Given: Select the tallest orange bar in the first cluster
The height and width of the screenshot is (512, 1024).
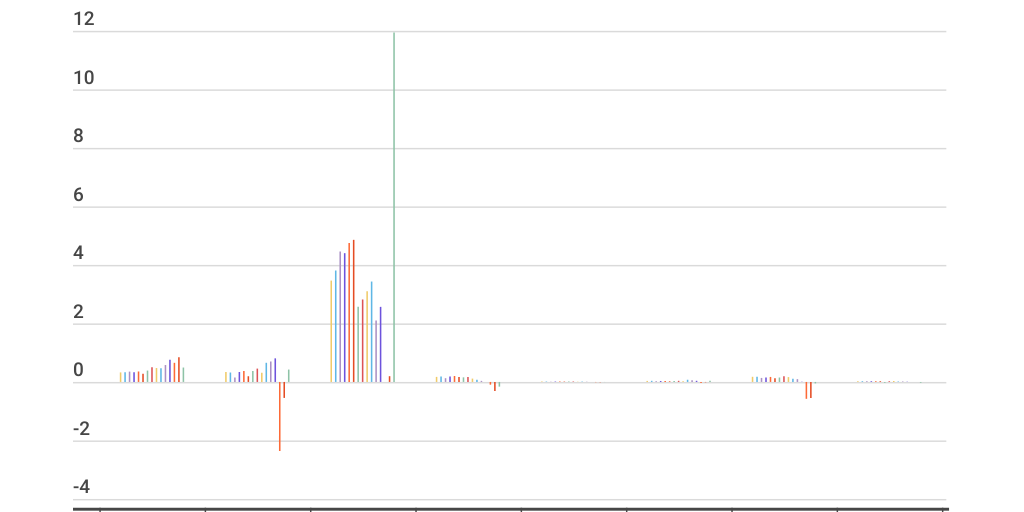Looking at the screenshot, I should click(x=179, y=370).
